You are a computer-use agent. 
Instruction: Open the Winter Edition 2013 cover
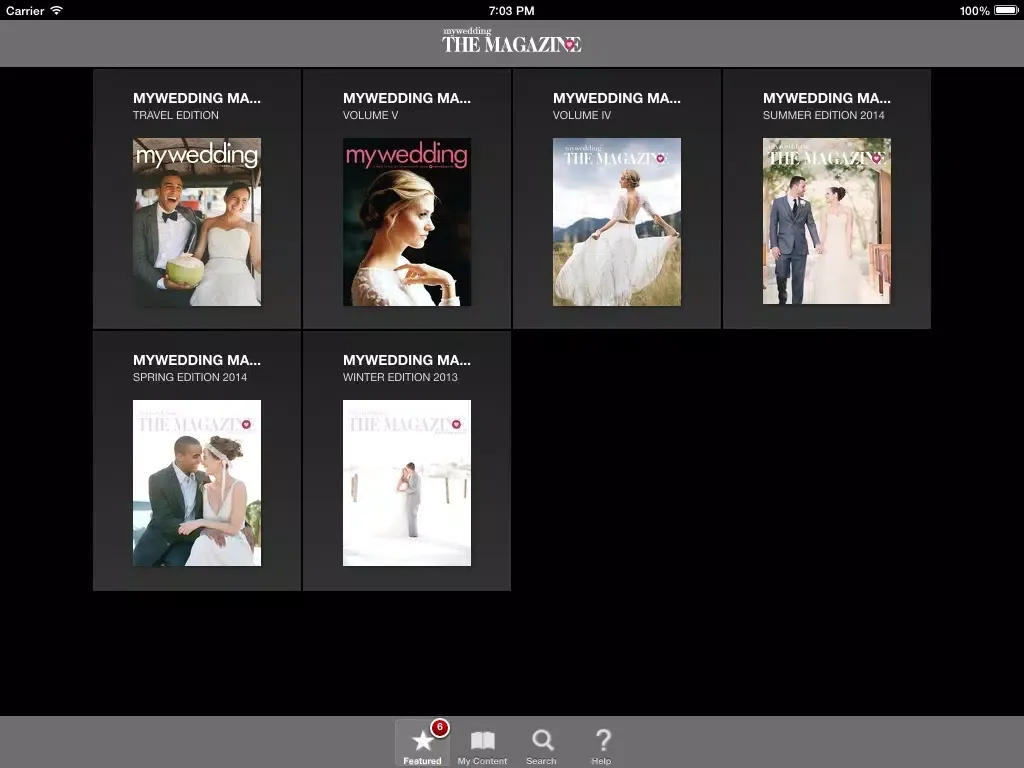click(x=407, y=483)
